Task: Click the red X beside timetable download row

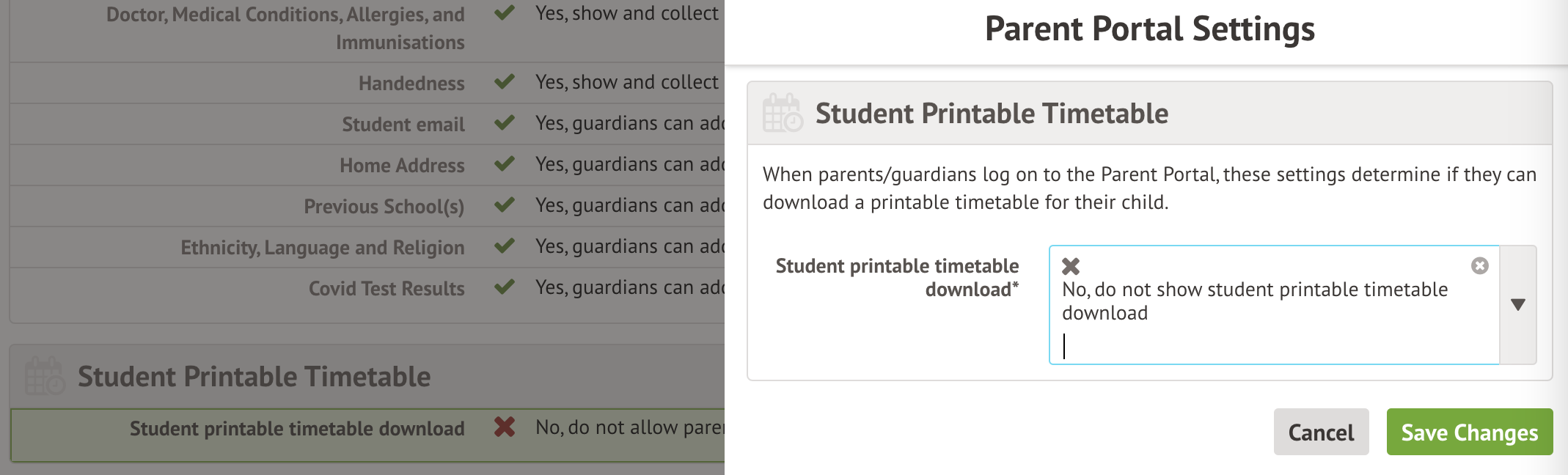Action: [505, 427]
